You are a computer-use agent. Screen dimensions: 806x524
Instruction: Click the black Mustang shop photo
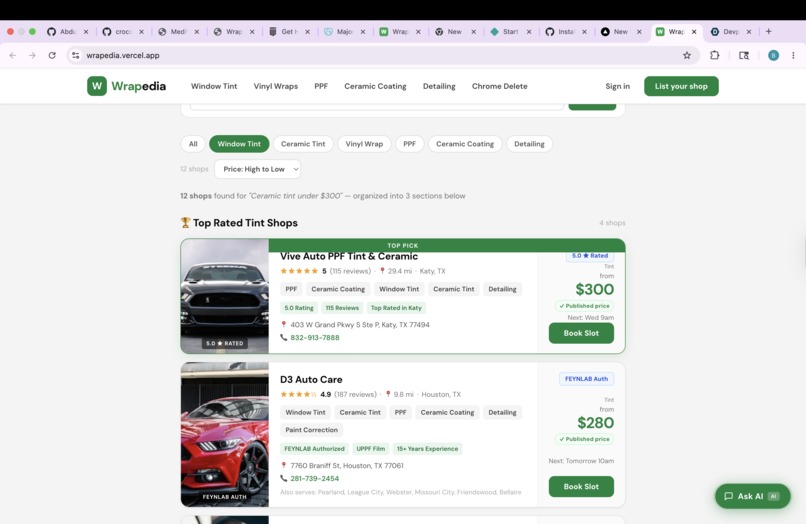pos(225,296)
